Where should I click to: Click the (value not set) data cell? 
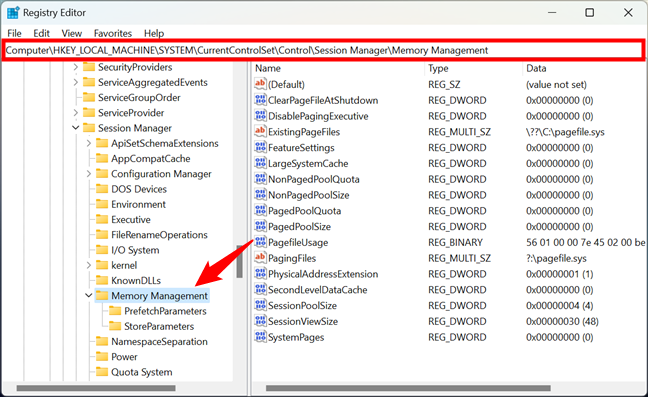point(556,85)
